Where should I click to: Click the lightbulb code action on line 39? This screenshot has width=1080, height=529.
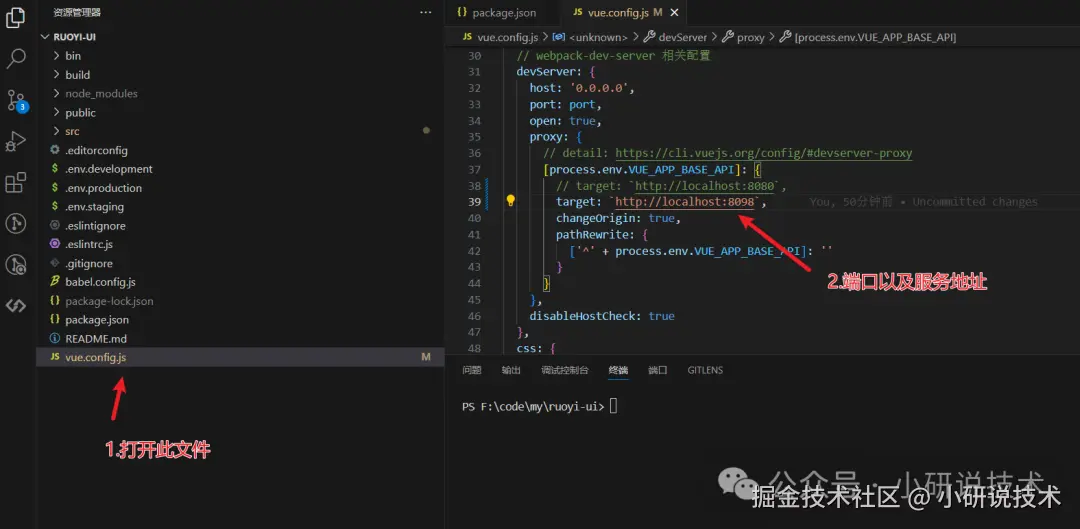pyautogui.click(x=510, y=200)
